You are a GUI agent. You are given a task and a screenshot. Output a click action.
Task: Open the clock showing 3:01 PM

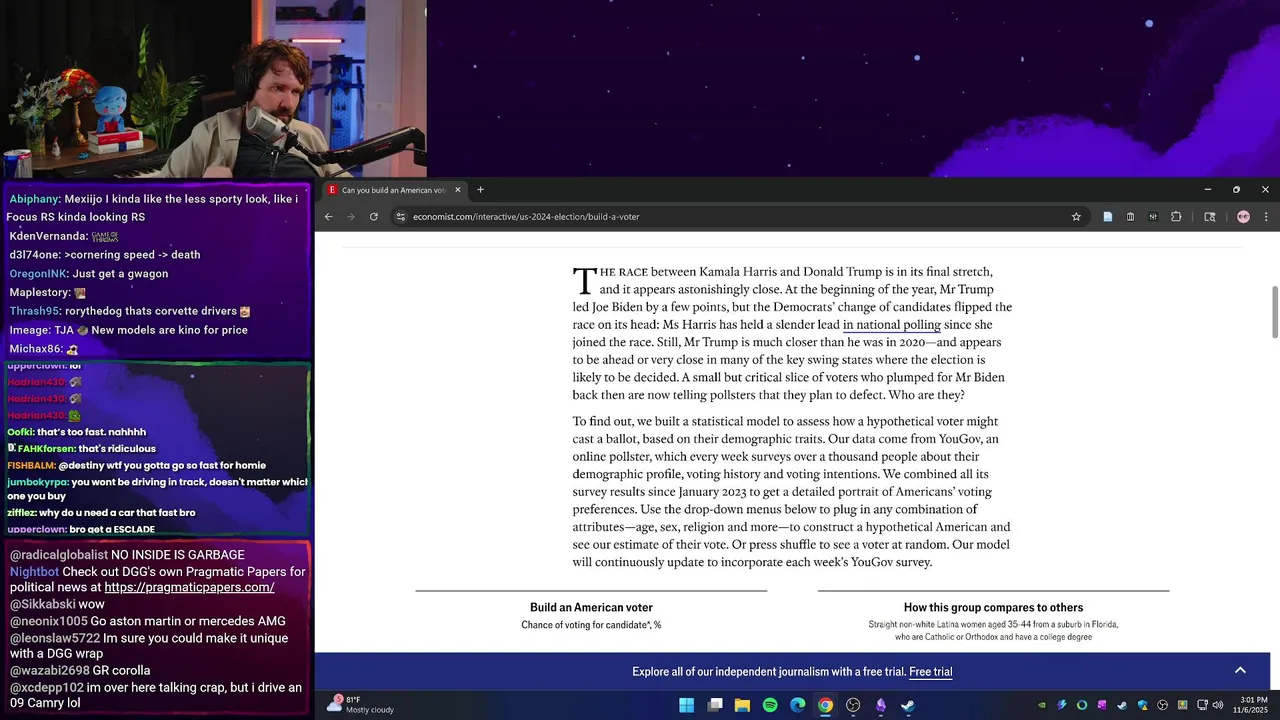coord(1253,705)
